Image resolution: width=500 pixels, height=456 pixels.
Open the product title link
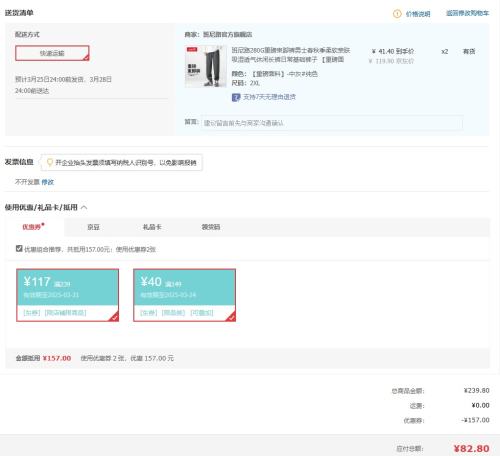[291, 55]
